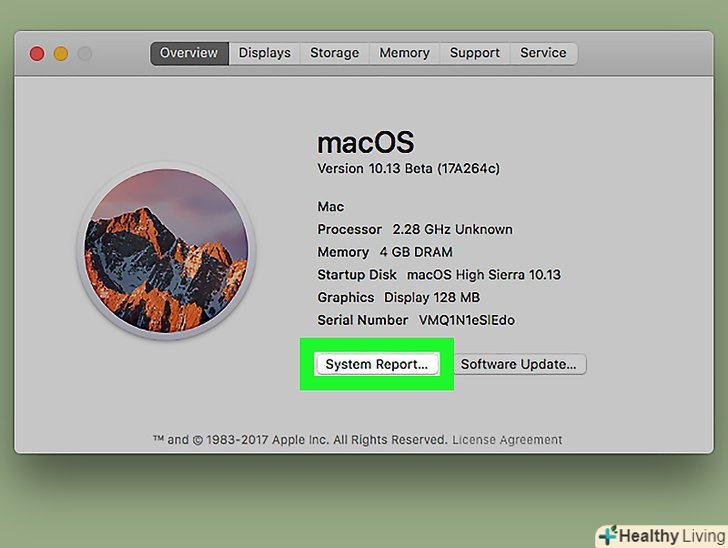
Task: Select the Memory tab
Action: pyautogui.click(x=404, y=53)
